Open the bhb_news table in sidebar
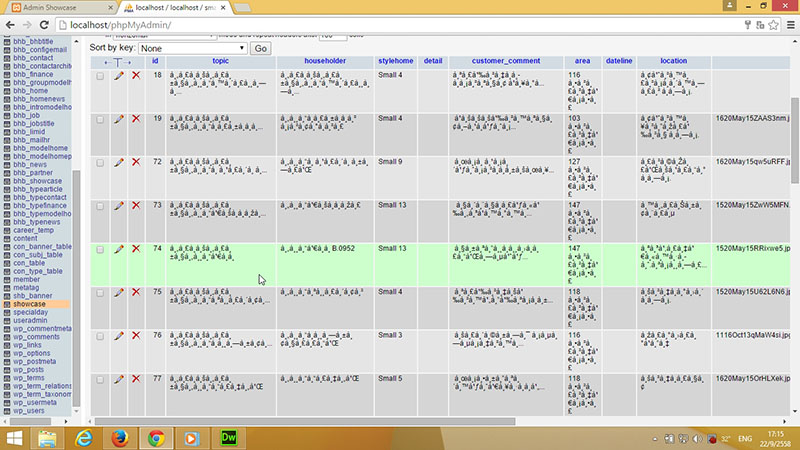 (x=30, y=164)
